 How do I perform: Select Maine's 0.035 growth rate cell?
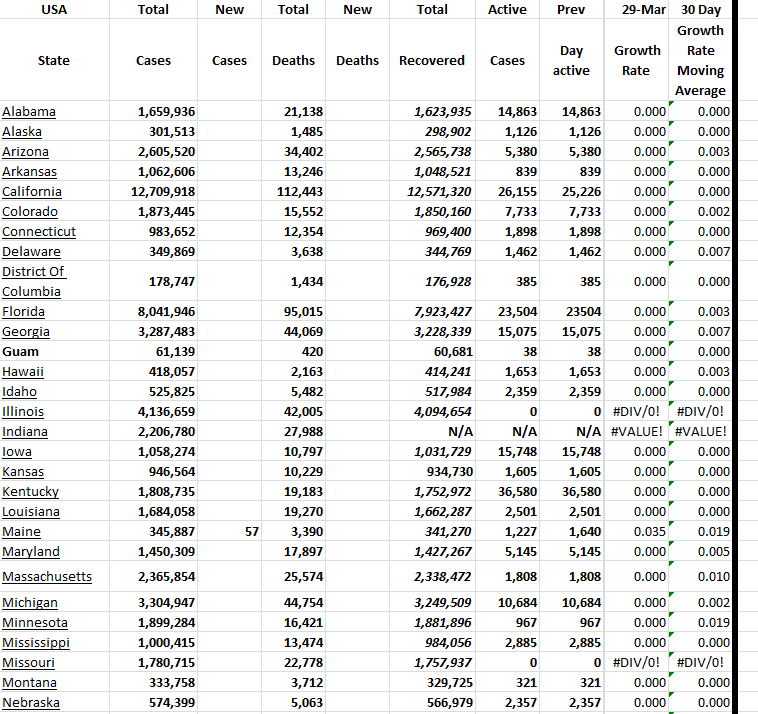click(636, 532)
